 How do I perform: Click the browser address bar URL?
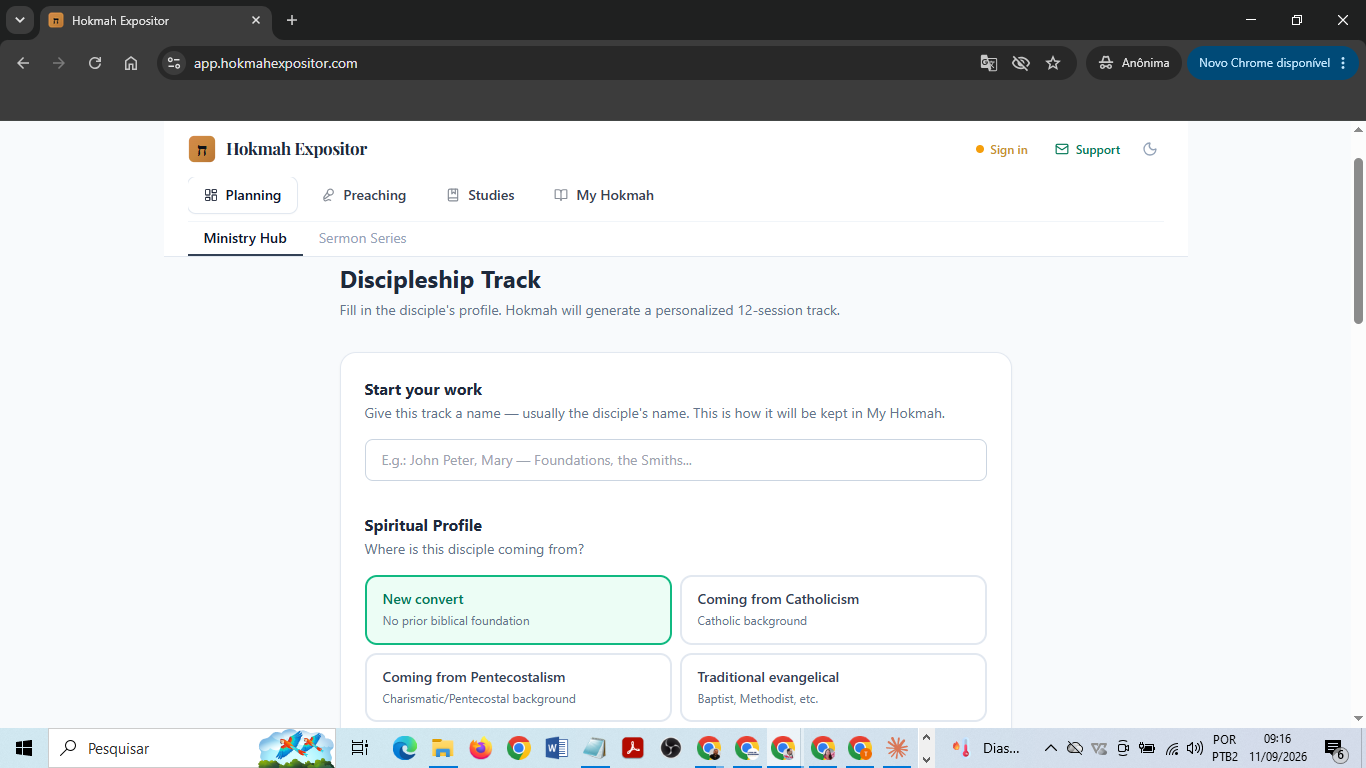[275, 63]
